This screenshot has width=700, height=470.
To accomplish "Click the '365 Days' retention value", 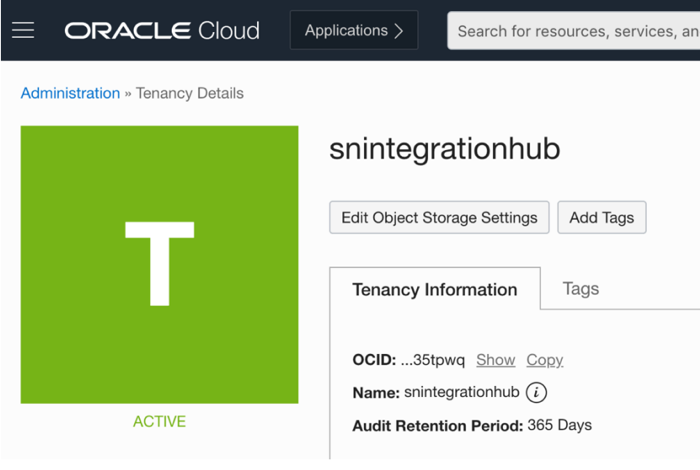I will (560, 425).
